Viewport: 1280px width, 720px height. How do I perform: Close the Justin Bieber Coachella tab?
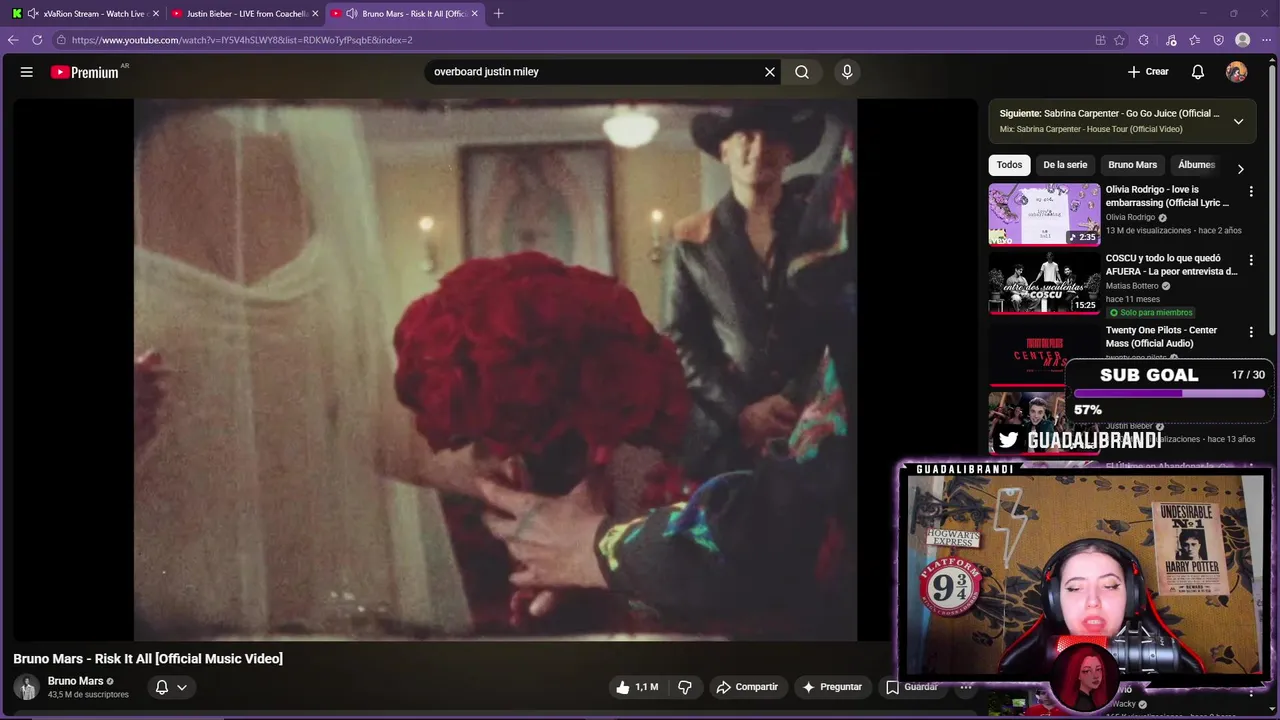[x=316, y=13]
